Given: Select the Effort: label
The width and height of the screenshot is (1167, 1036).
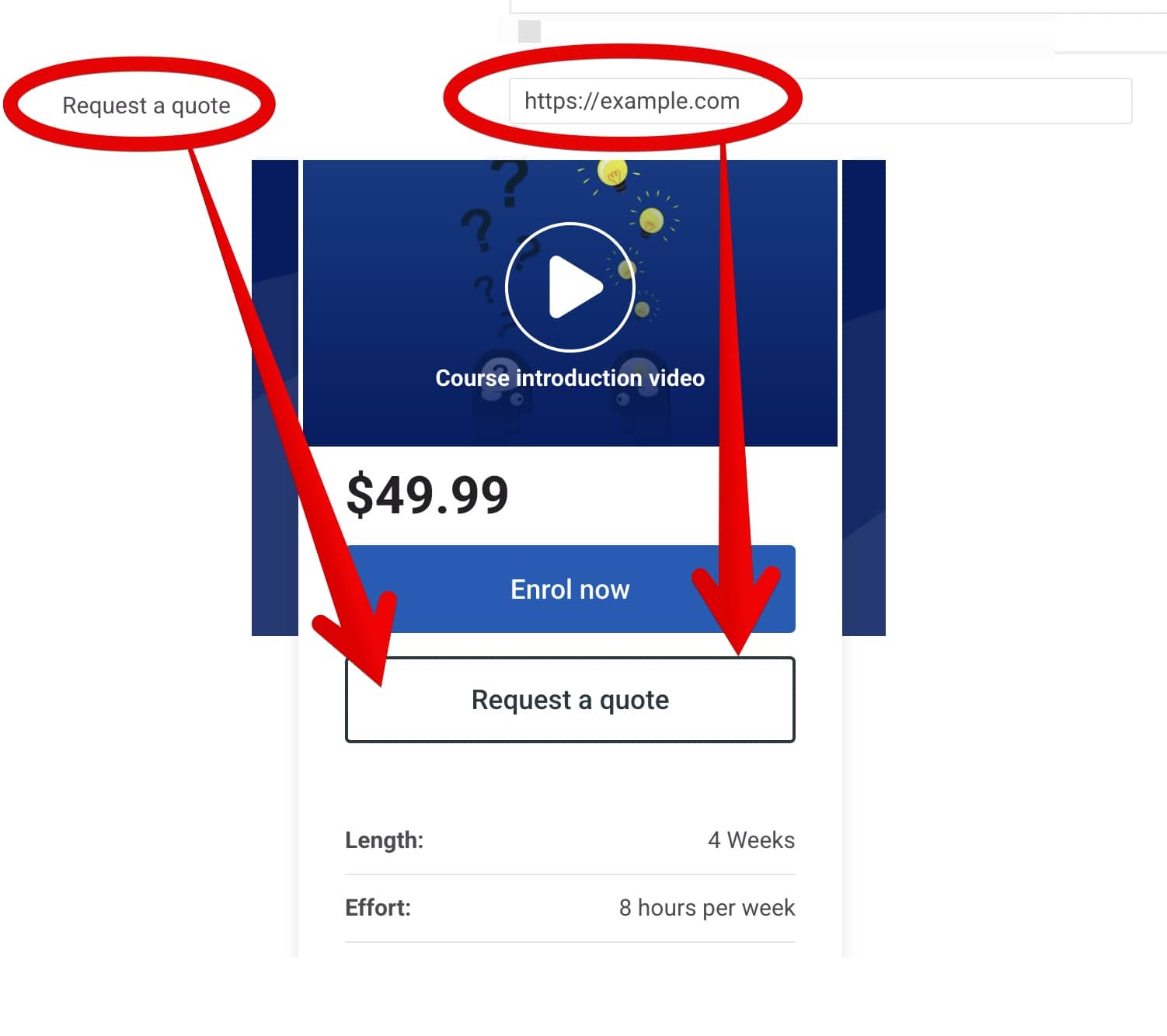Looking at the screenshot, I should coord(378,908).
